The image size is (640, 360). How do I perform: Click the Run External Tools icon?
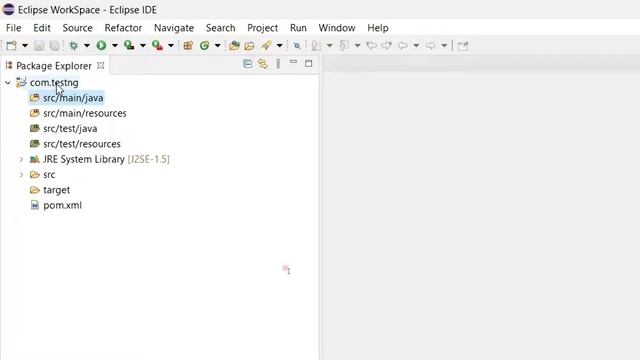(x=157, y=46)
